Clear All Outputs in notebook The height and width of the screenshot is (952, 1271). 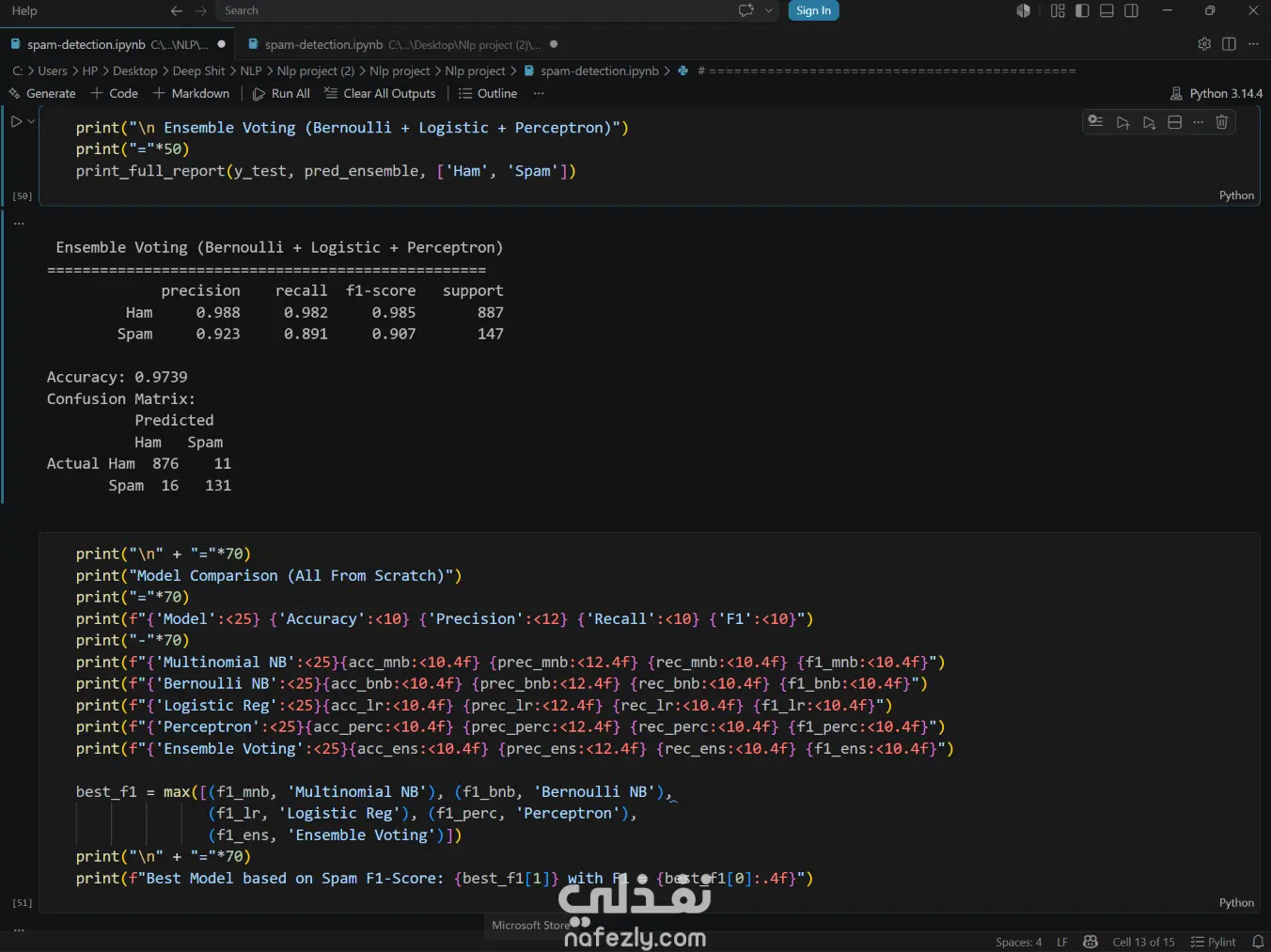(380, 93)
